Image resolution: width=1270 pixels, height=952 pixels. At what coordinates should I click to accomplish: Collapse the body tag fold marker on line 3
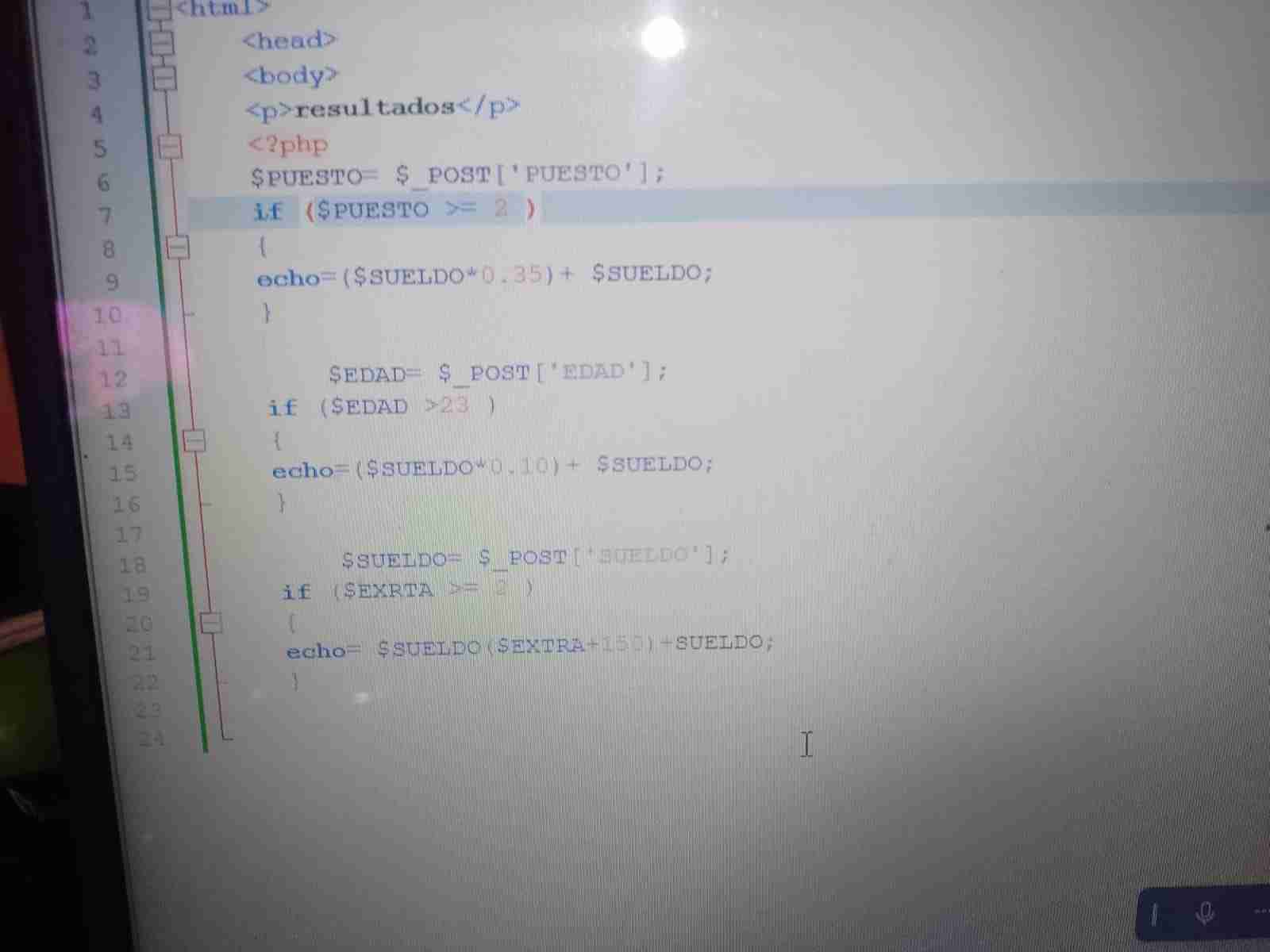(164, 78)
